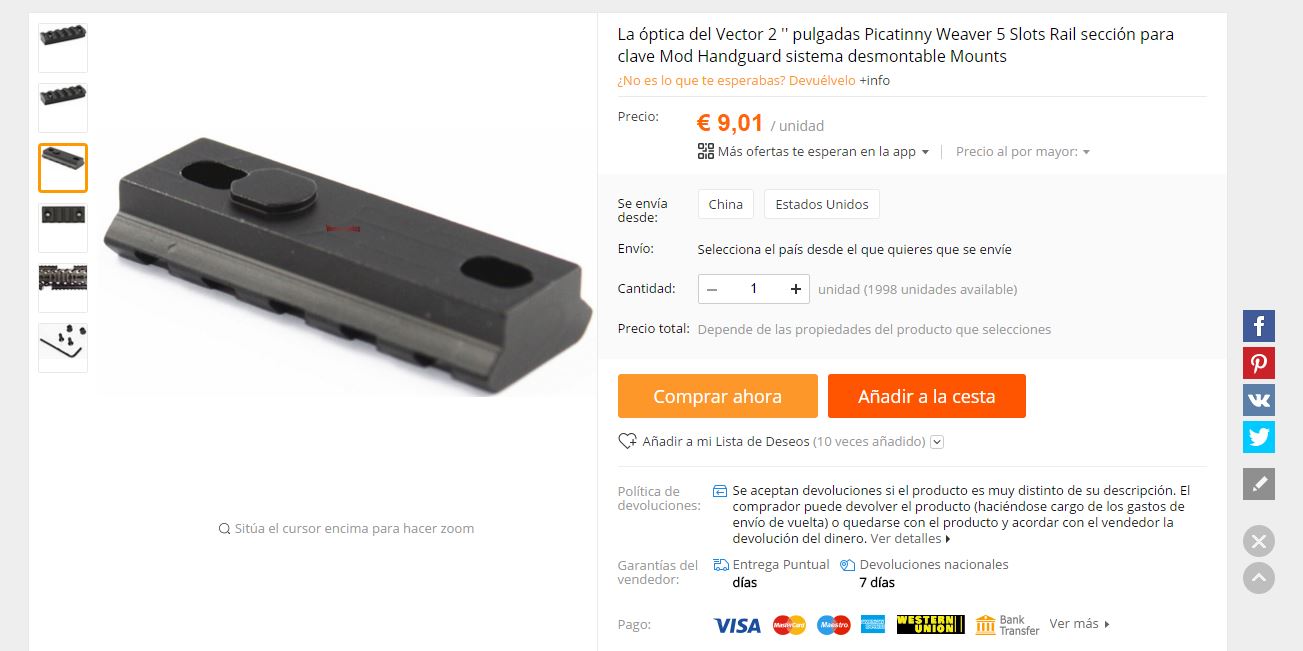The width and height of the screenshot is (1303, 651).
Task: Click the back-to-top arrow icon
Action: click(x=1259, y=578)
